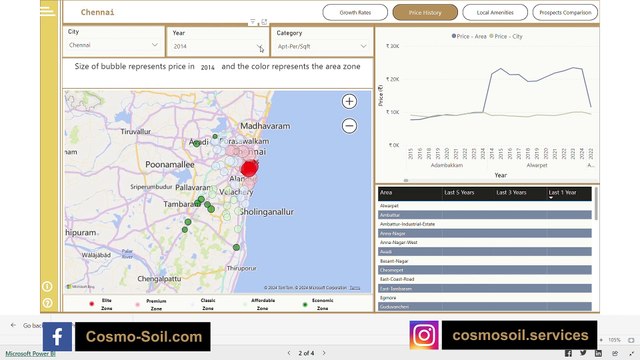The width and height of the screenshot is (640, 360).
Task: Select Anna-Nagar-West row
Action: click(x=484, y=242)
